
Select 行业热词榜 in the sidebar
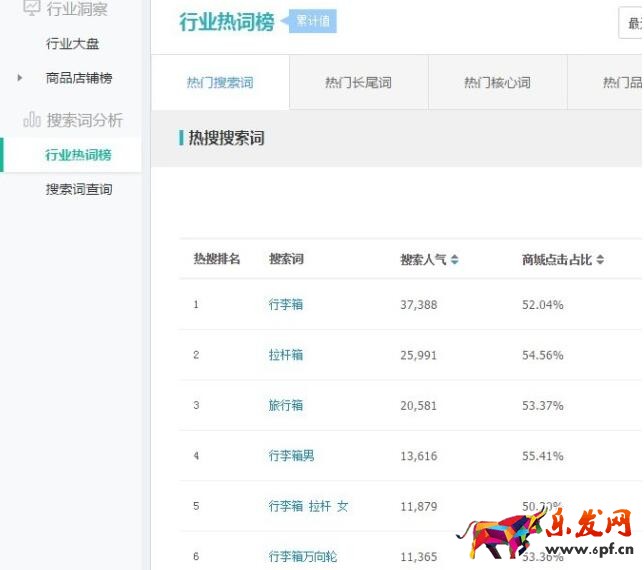[78, 155]
